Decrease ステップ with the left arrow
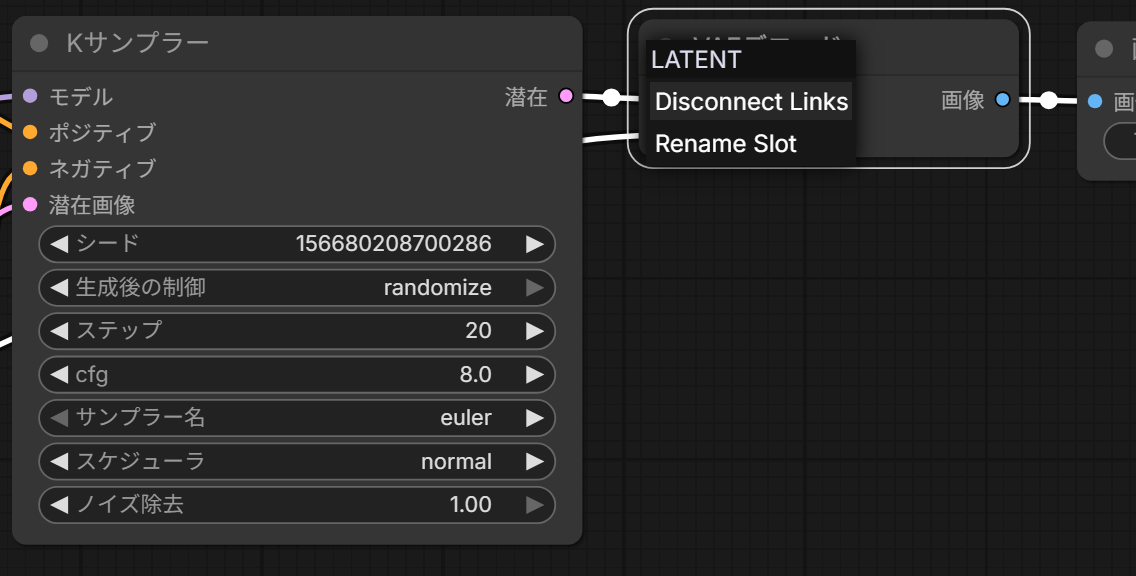This screenshot has width=1136, height=576. click(x=59, y=331)
